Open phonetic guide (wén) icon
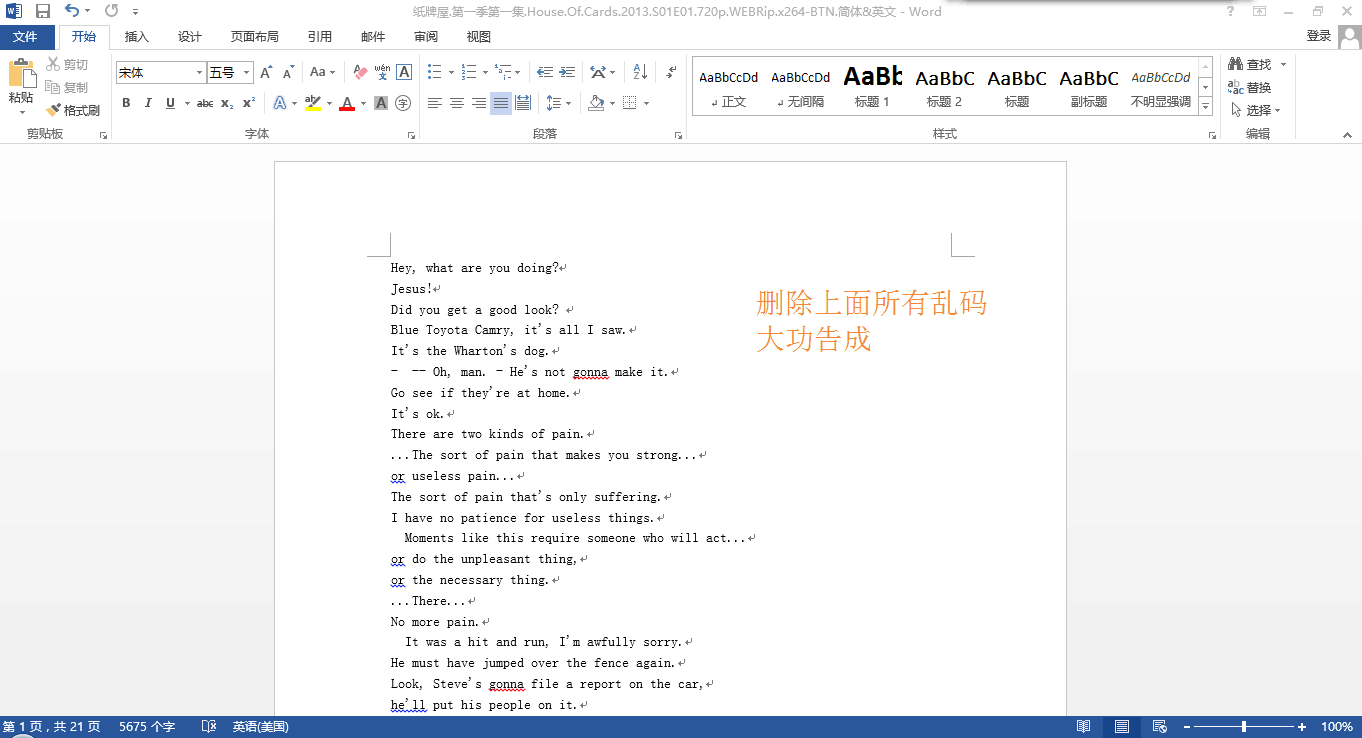The image size is (1362, 738). (382, 72)
